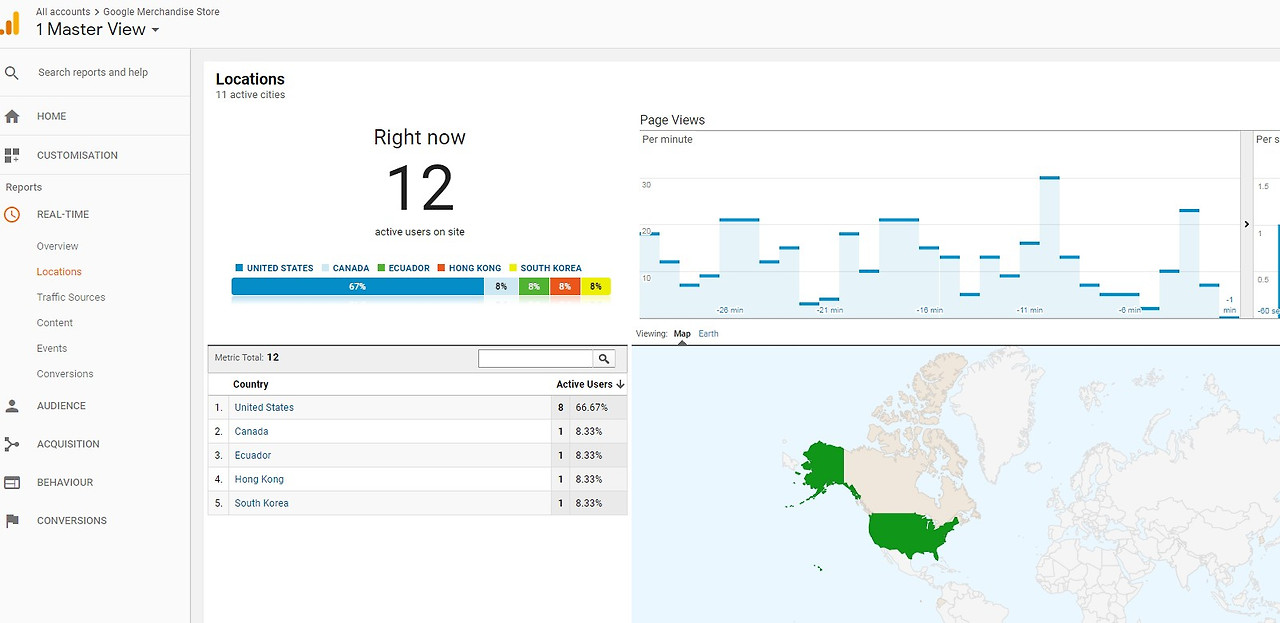Screen dimensions: 1280x623
Task: Click the yellow South Korea 8% segment
Action: click(596, 287)
